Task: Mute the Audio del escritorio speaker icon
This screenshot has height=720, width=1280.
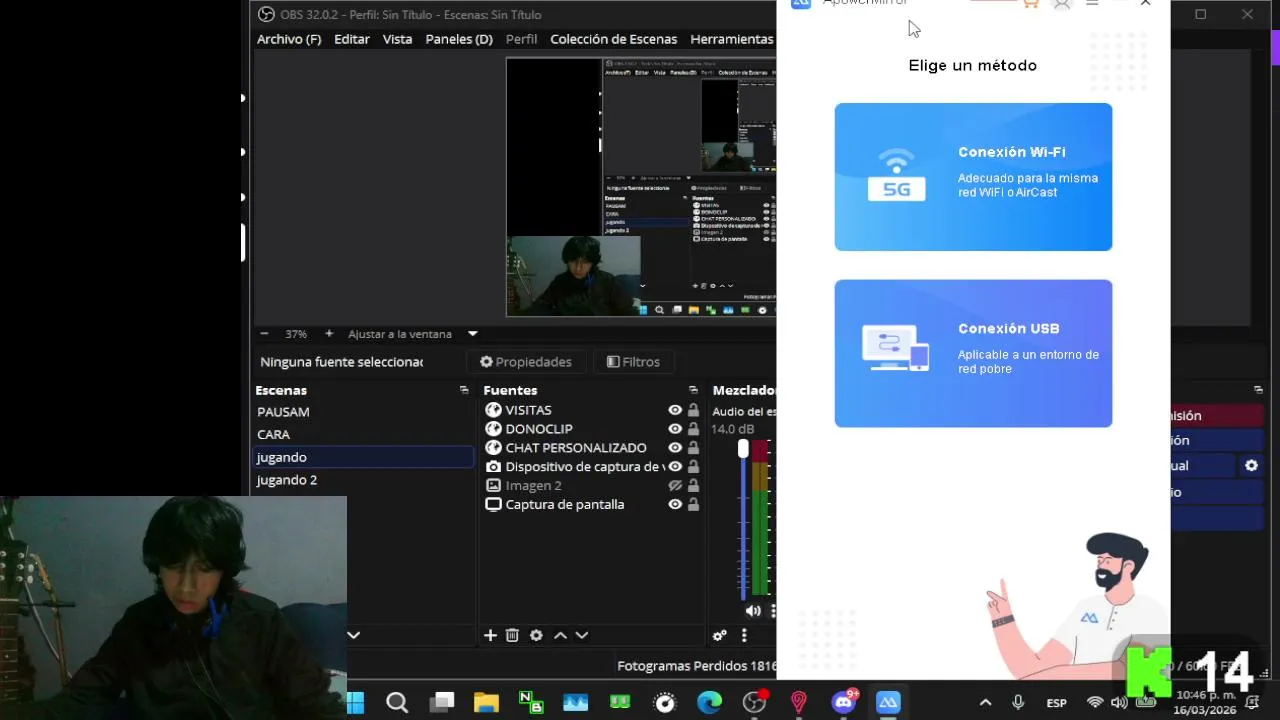Action: [752, 610]
